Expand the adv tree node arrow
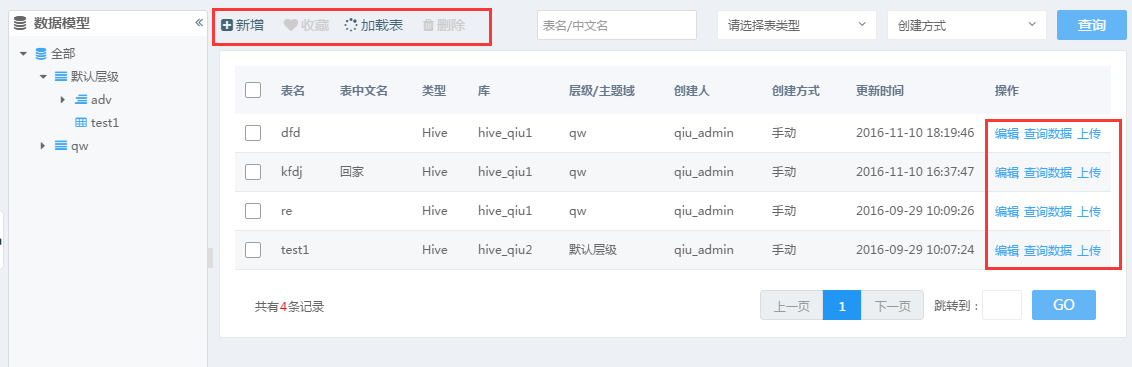The width and height of the screenshot is (1132, 367). tap(63, 99)
